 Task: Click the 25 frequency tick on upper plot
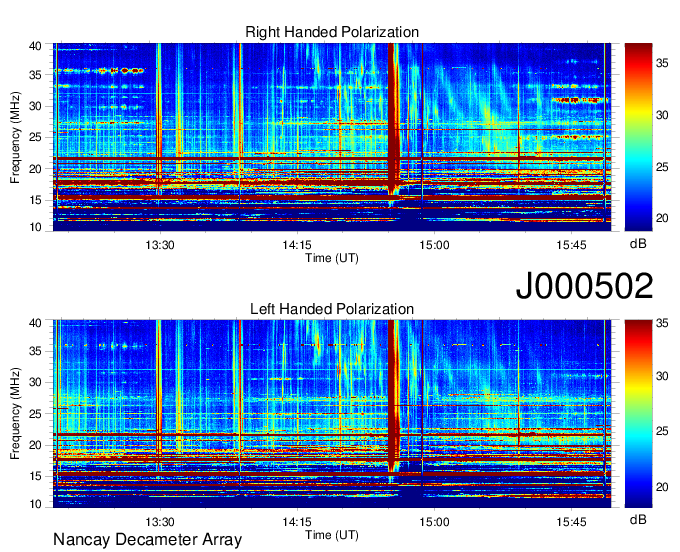36,137
